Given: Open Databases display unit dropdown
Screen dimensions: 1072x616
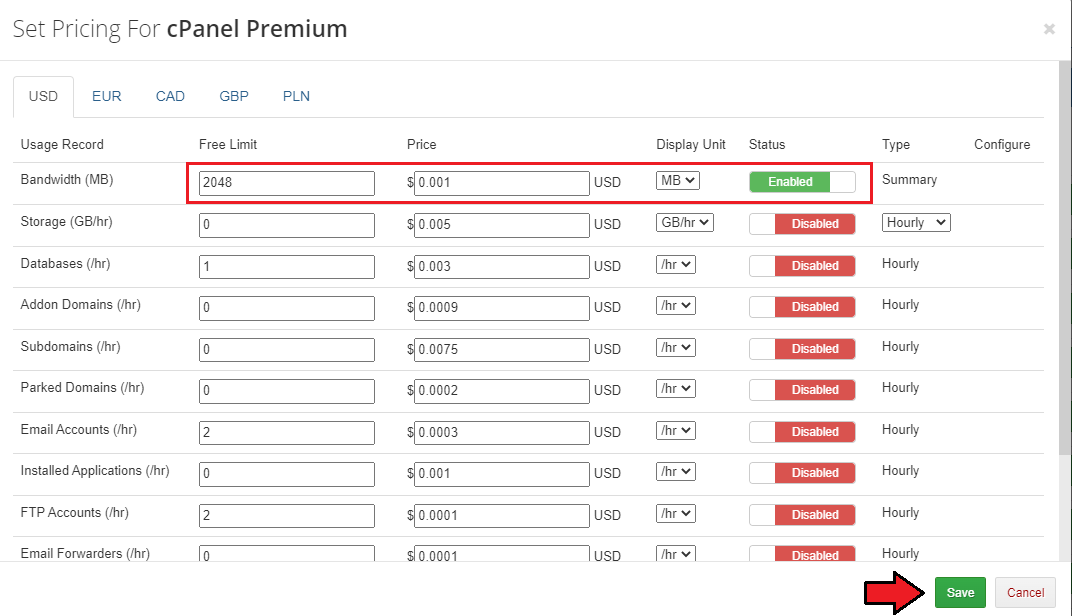Looking at the screenshot, I should coord(676,265).
